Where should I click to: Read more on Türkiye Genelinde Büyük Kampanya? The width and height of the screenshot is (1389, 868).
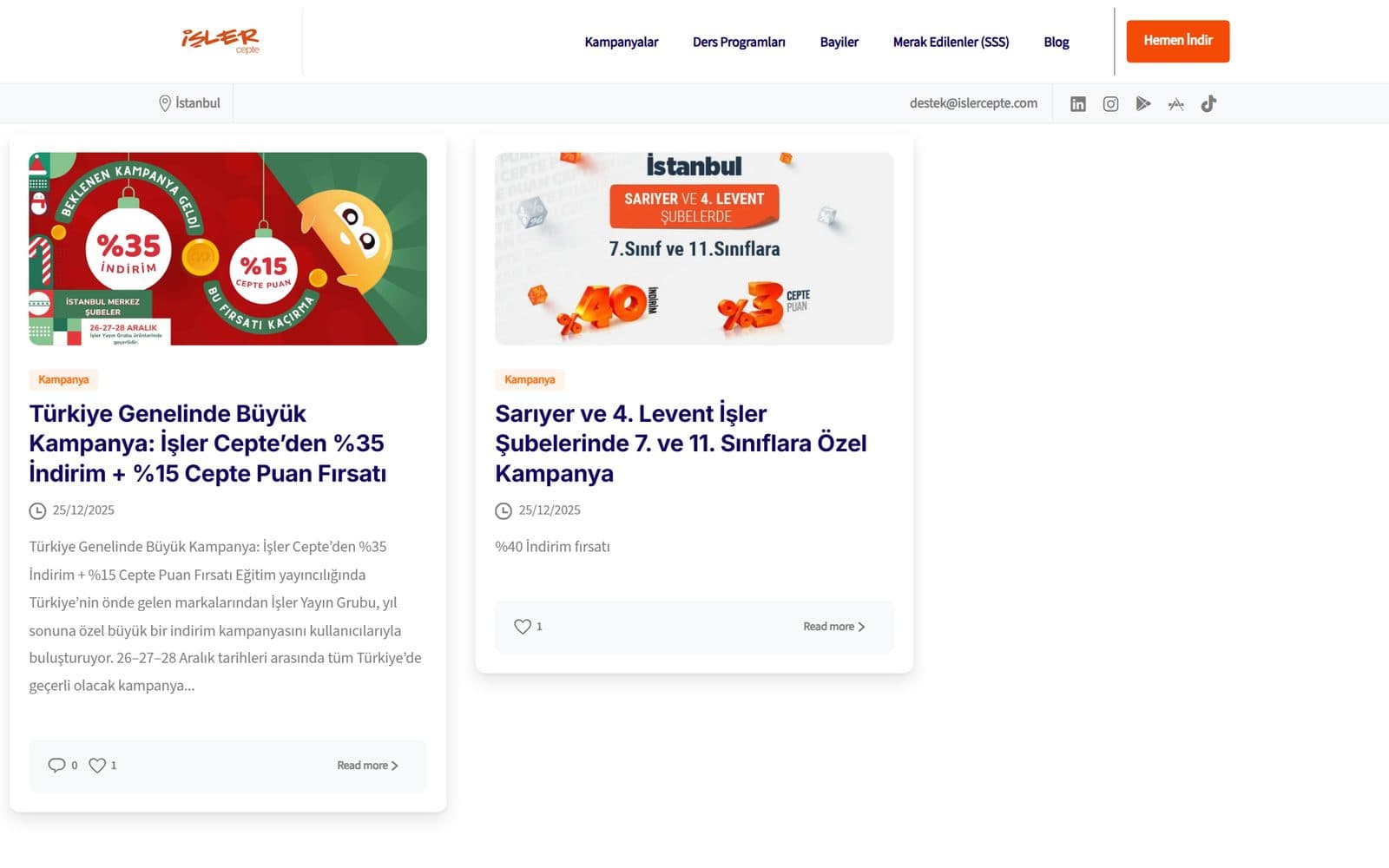368,766
